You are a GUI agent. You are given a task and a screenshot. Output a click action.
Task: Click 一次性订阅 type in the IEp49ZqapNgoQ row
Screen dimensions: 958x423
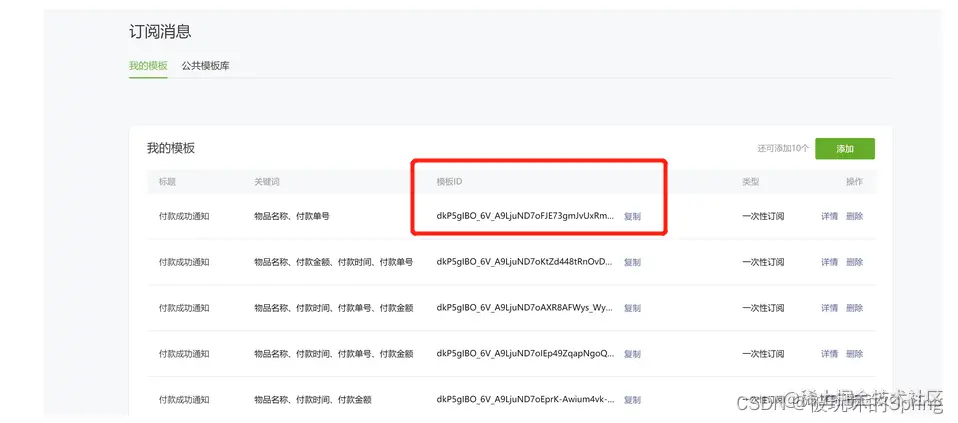pyautogui.click(x=763, y=353)
